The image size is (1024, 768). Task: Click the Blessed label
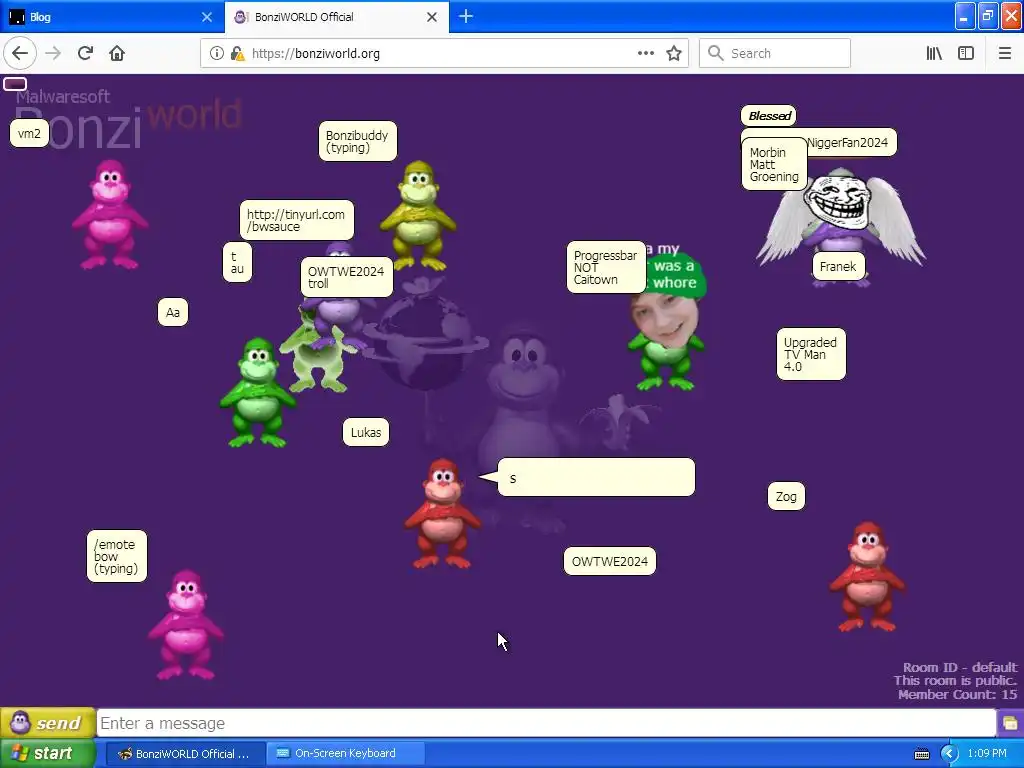click(769, 116)
